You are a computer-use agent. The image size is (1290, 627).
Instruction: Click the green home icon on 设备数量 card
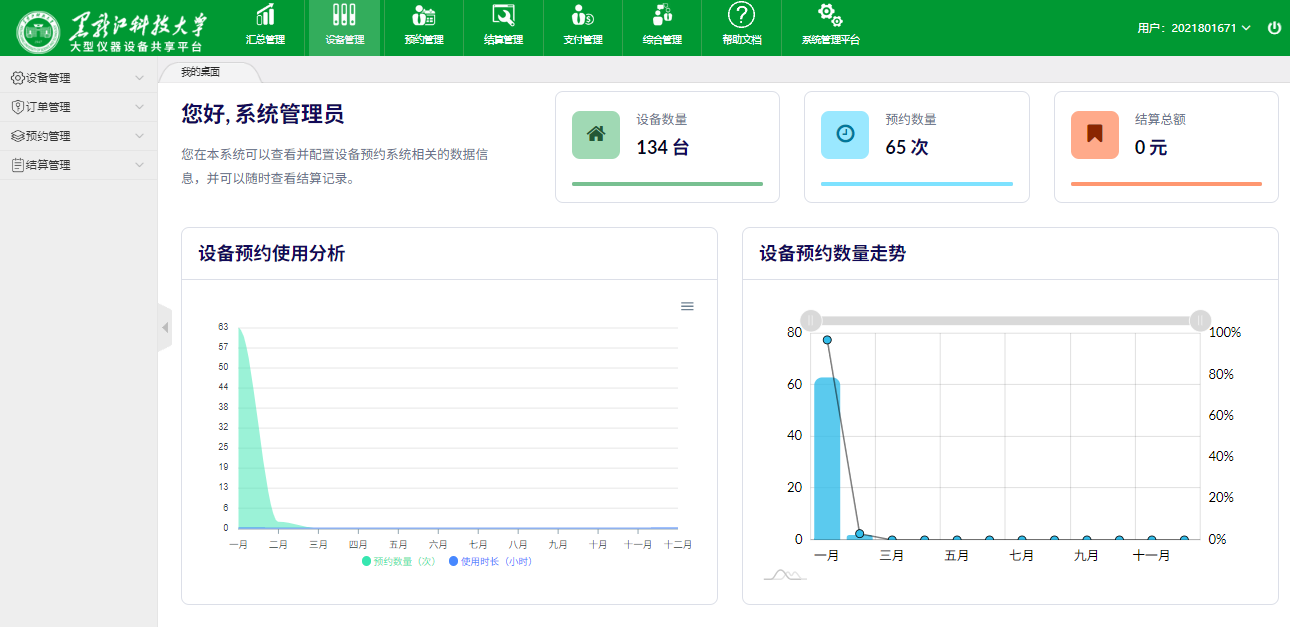596,135
